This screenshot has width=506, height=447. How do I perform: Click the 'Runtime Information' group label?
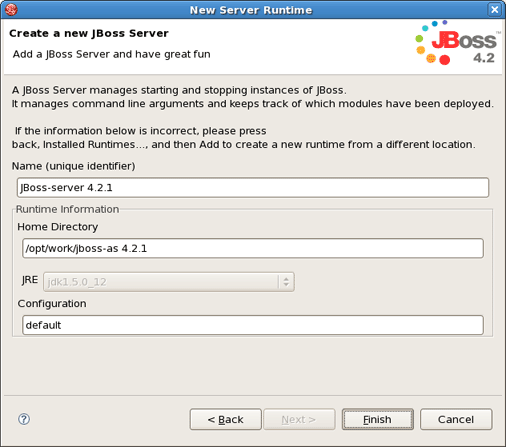pos(67,209)
